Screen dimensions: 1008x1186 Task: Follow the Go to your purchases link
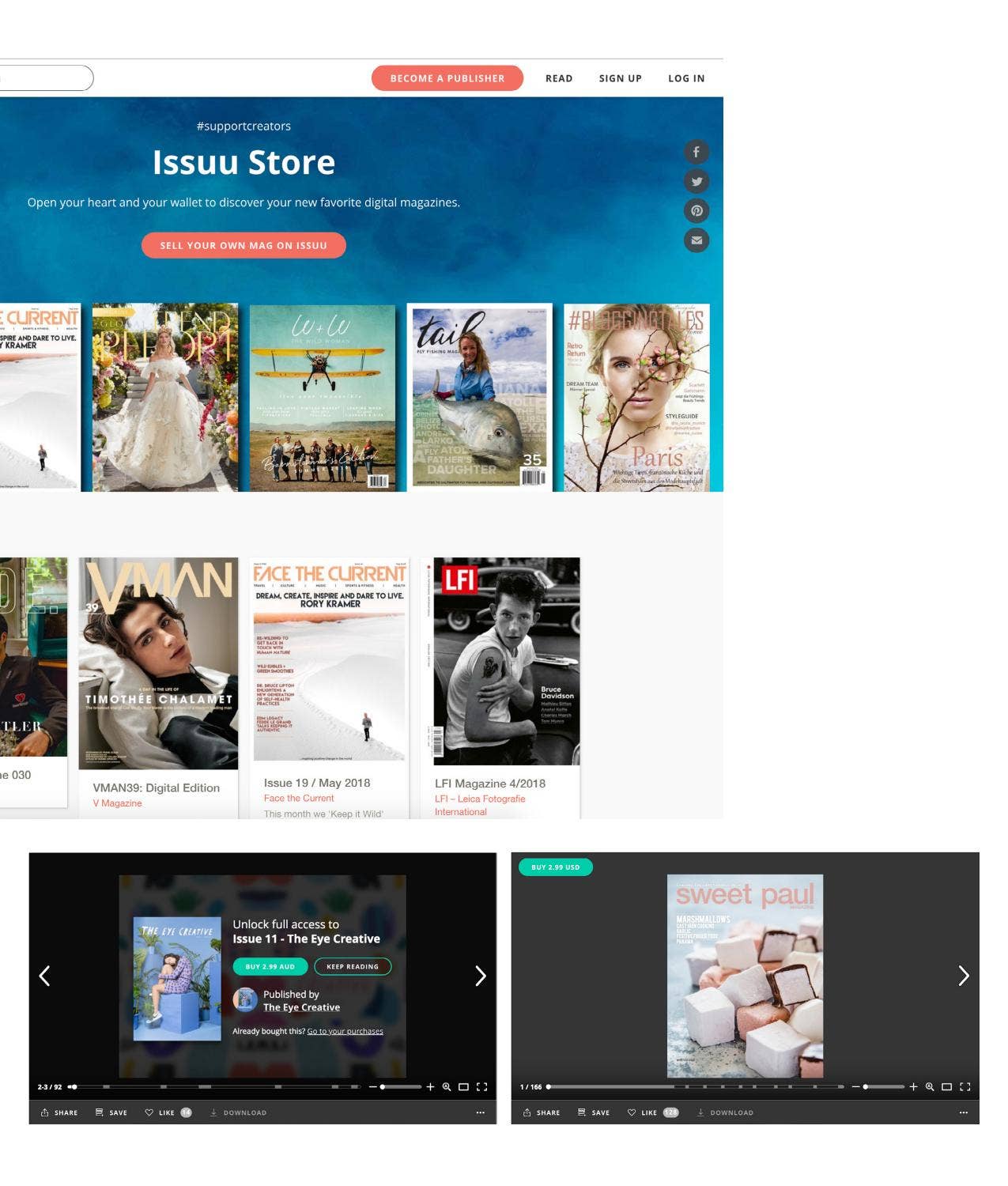pyautogui.click(x=345, y=1031)
